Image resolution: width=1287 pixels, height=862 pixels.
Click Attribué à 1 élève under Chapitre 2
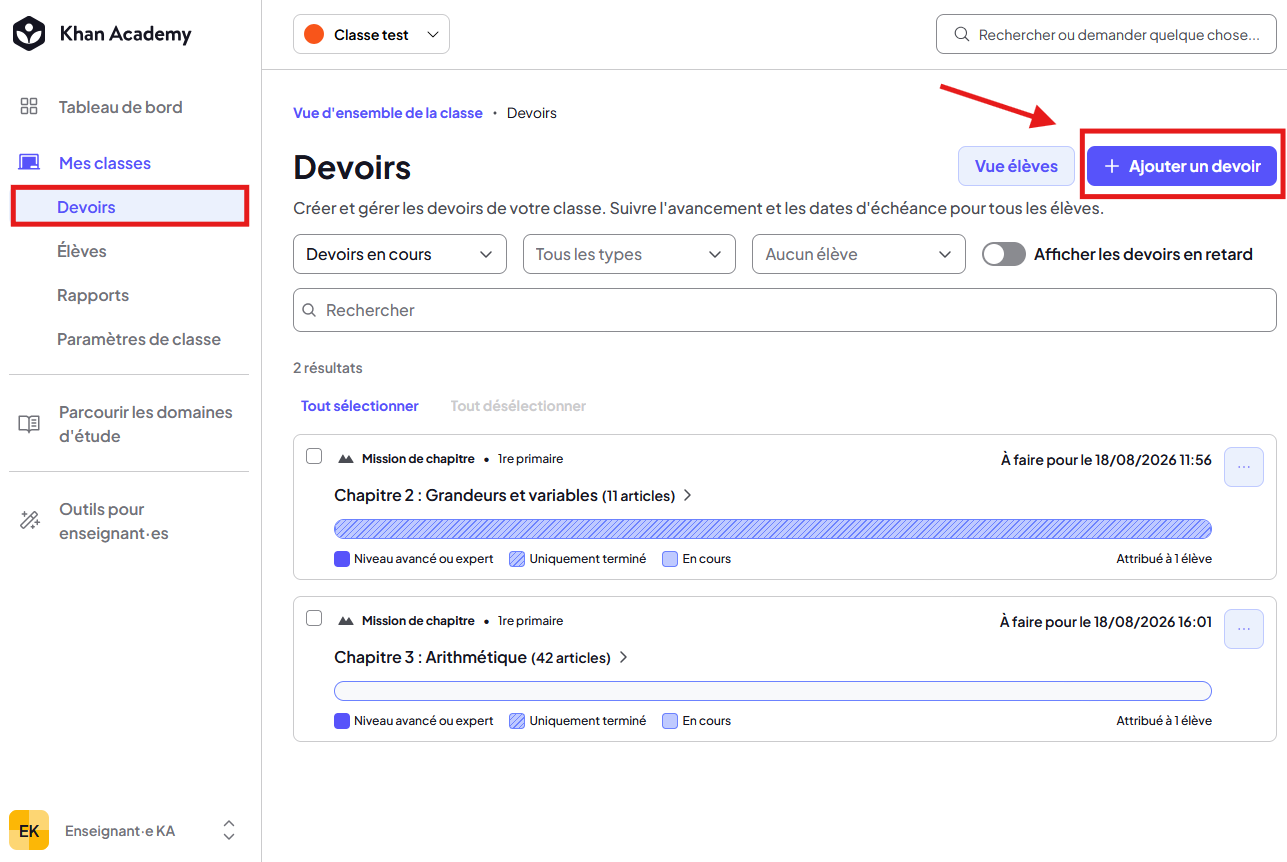coord(1164,559)
